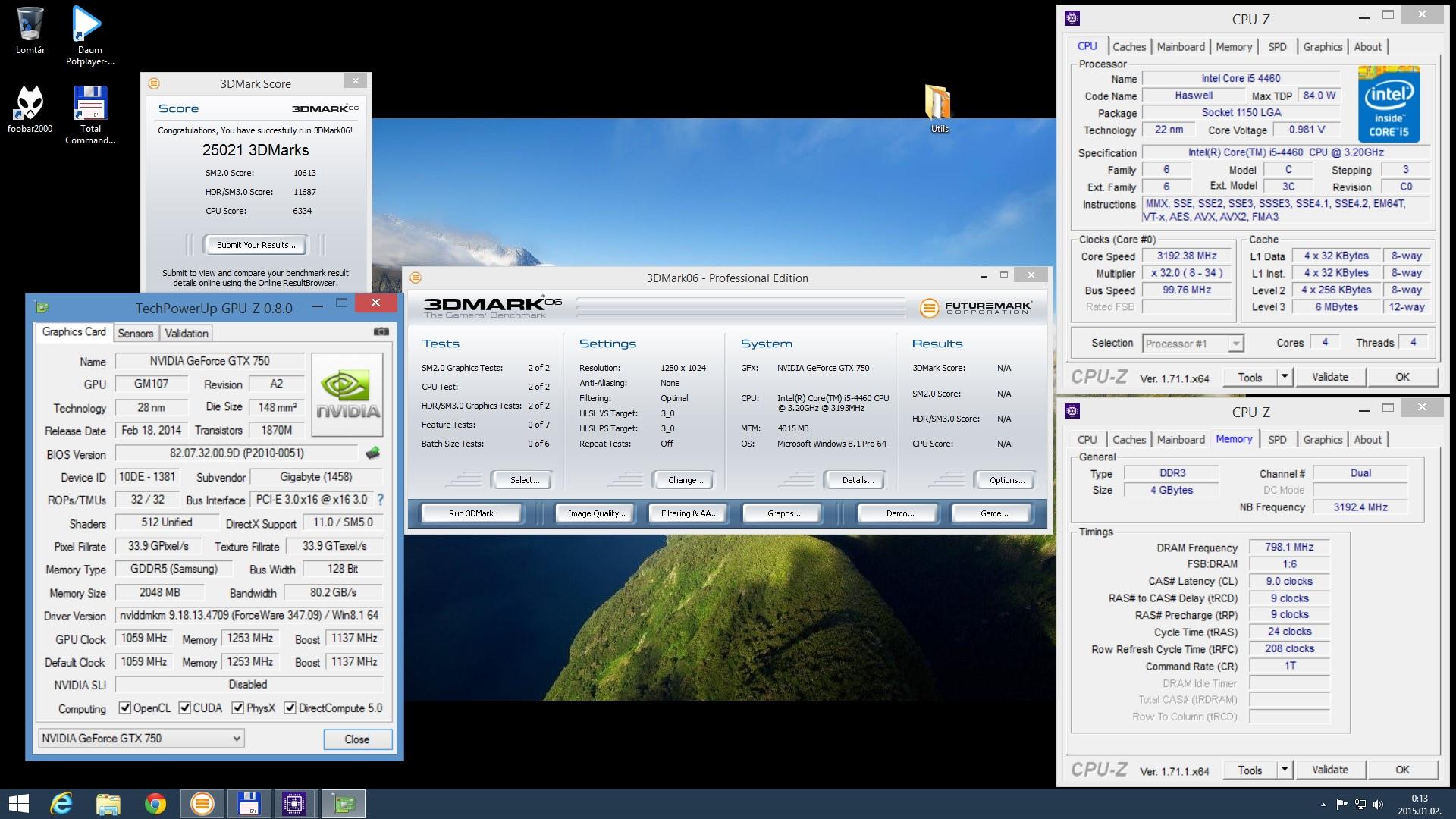Switch to Total Commander taskbar icon
Image resolution: width=1456 pixels, height=819 pixels.
249,804
